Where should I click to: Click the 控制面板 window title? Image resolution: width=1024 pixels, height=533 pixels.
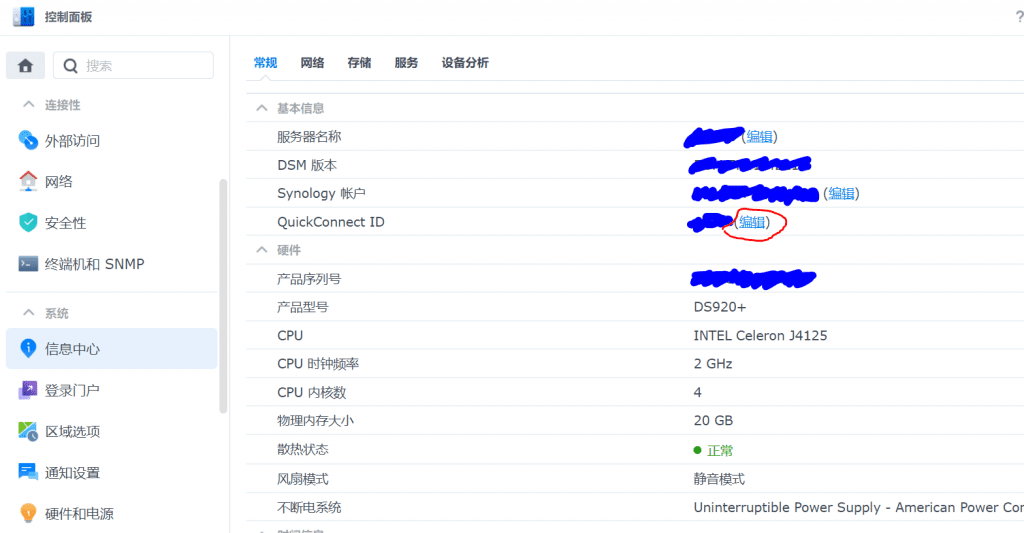point(69,17)
